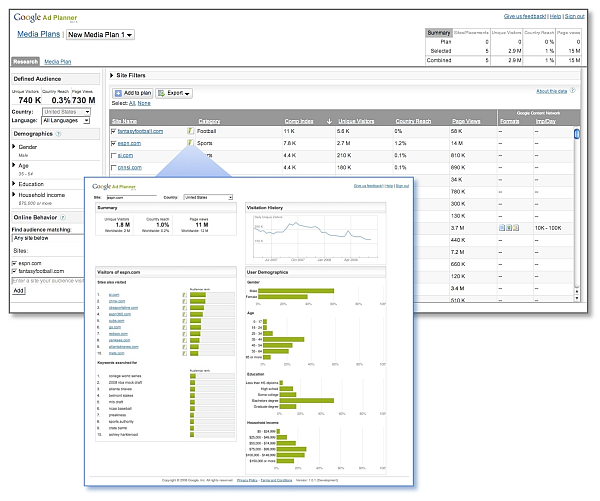The height and width of the screenshot is (501, 600).
Task: Open profile icon for seventh site also visited
Action: click(184, 334)
